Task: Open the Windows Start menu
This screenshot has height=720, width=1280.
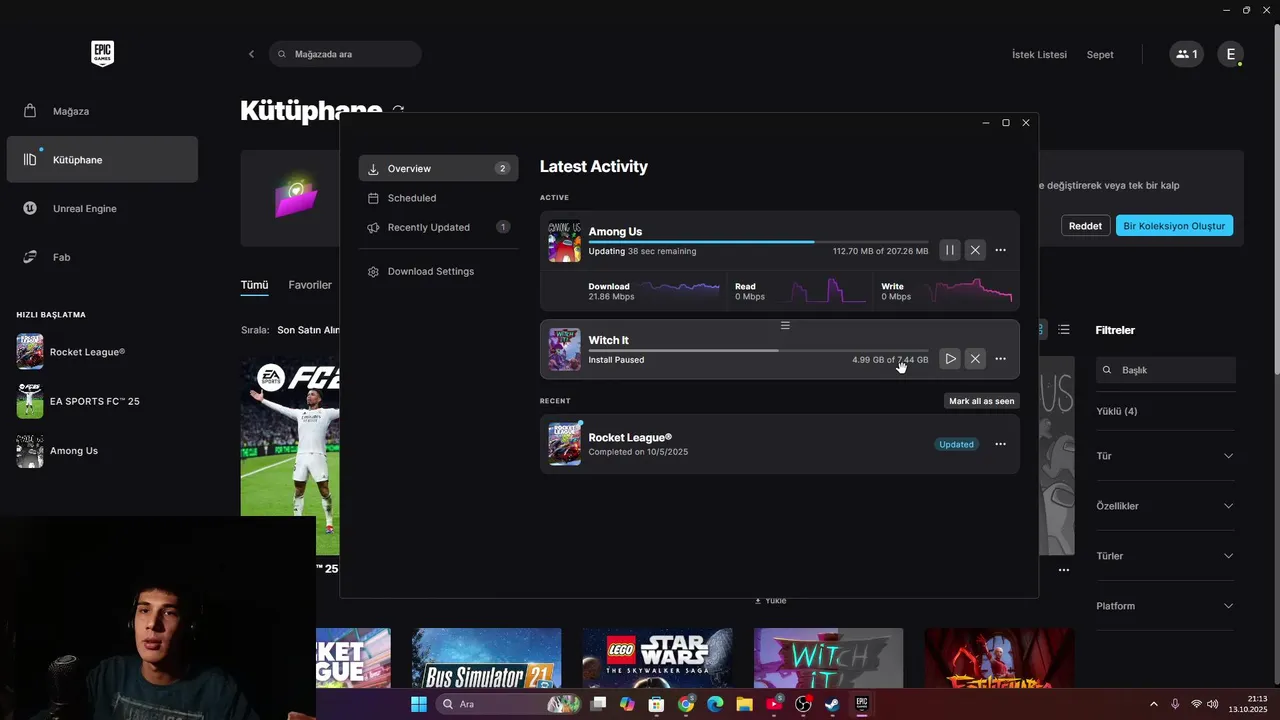Action: tap(419, 704)
